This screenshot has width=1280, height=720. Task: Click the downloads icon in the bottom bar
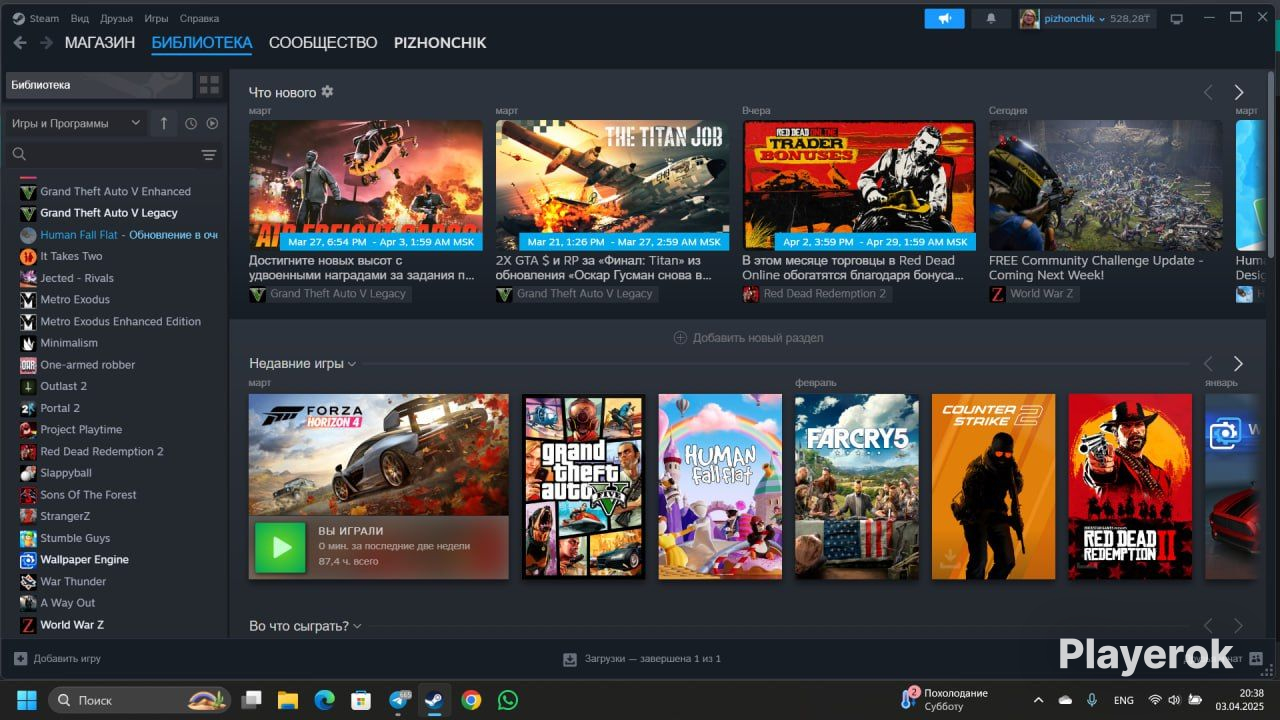point(570,659)
